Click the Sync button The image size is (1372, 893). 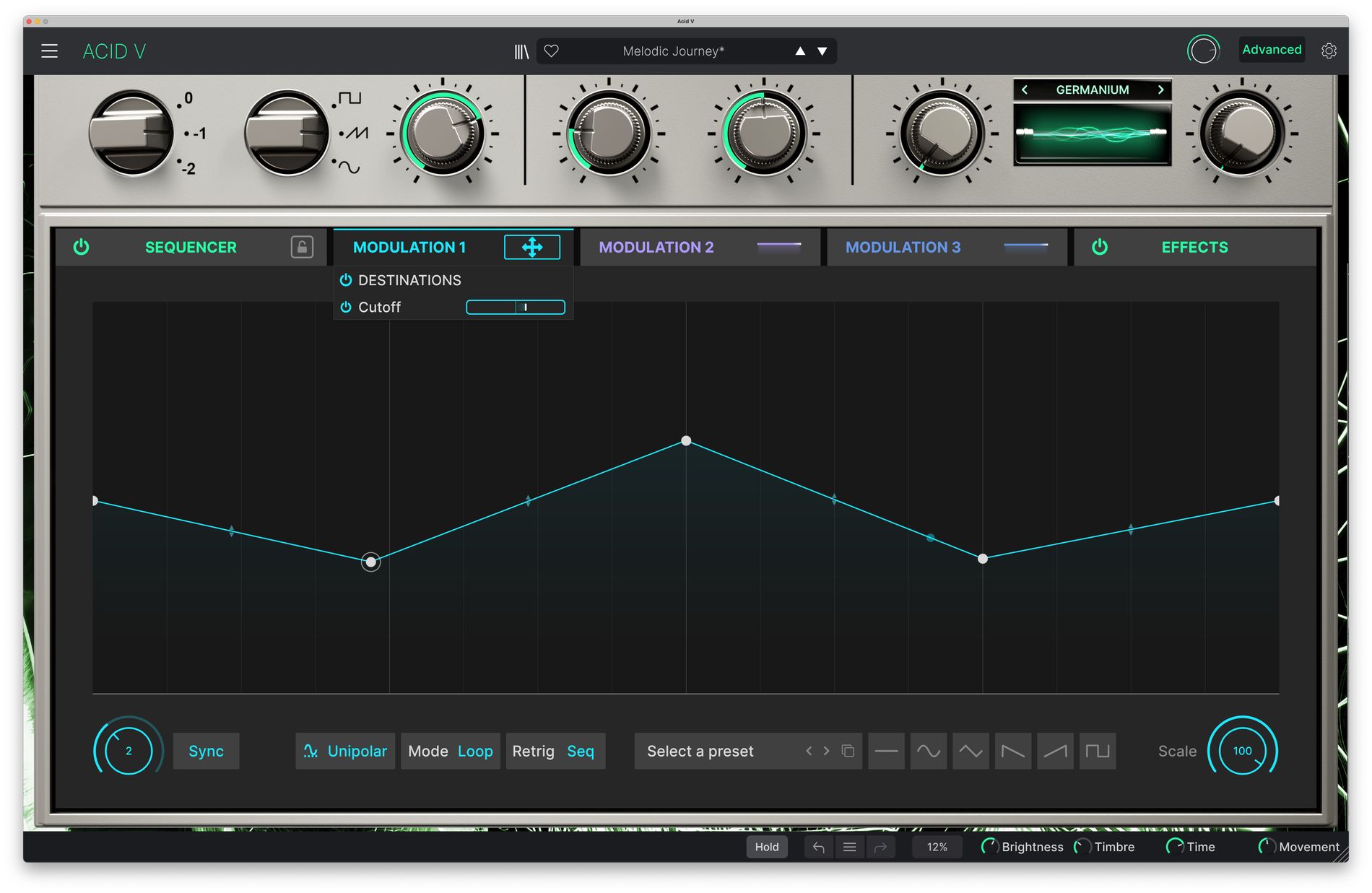tap(206, 751)
